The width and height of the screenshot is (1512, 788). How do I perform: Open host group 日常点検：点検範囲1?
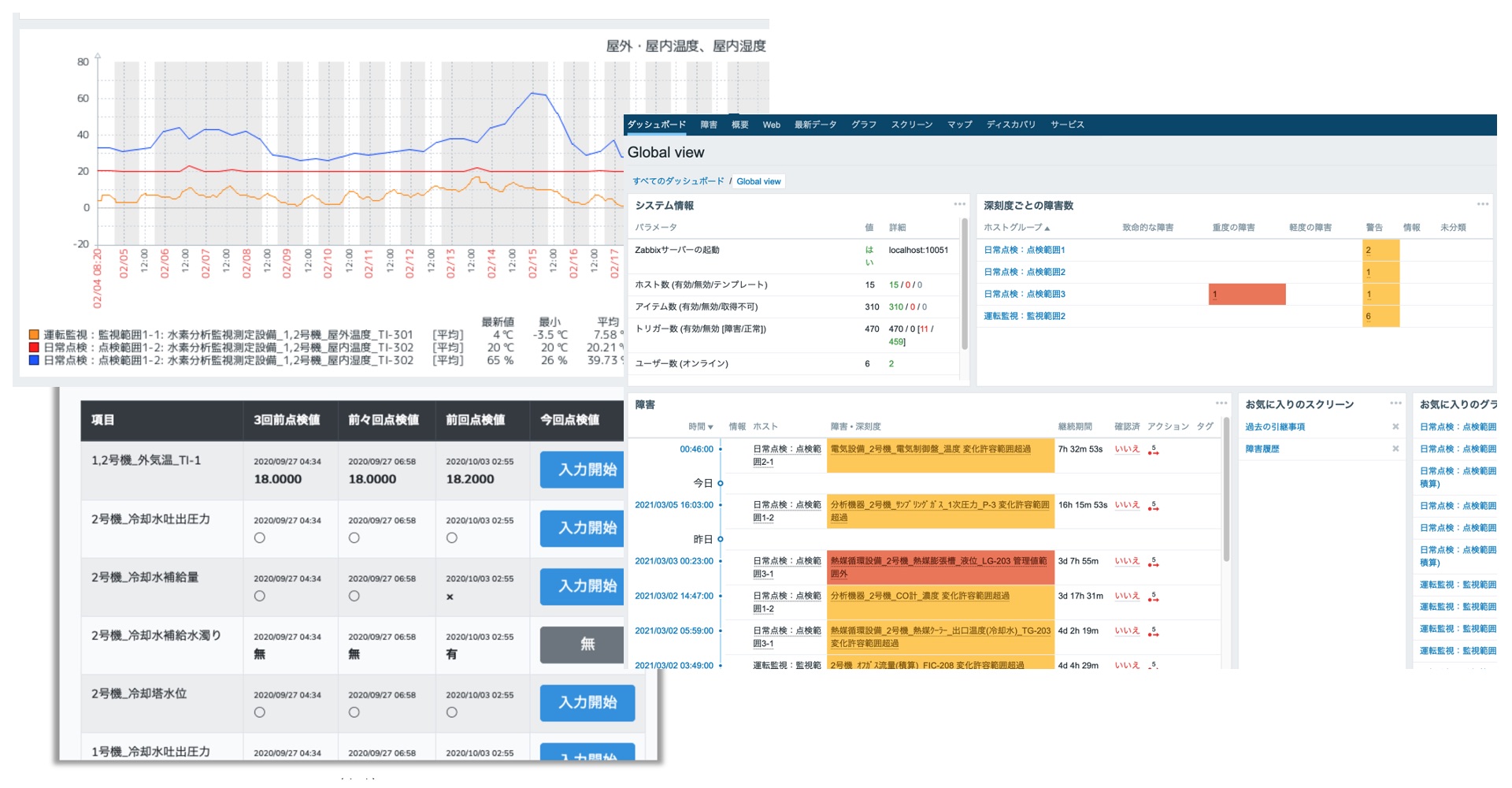1024,250
